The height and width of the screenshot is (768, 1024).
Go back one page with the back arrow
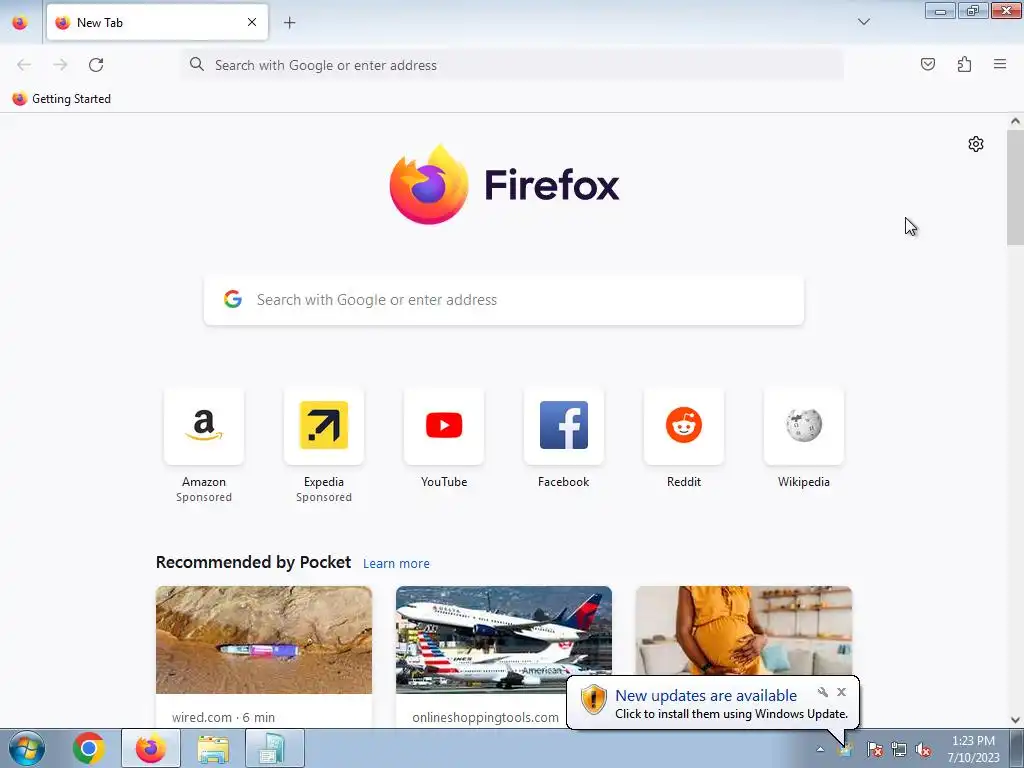coord(24,65)
